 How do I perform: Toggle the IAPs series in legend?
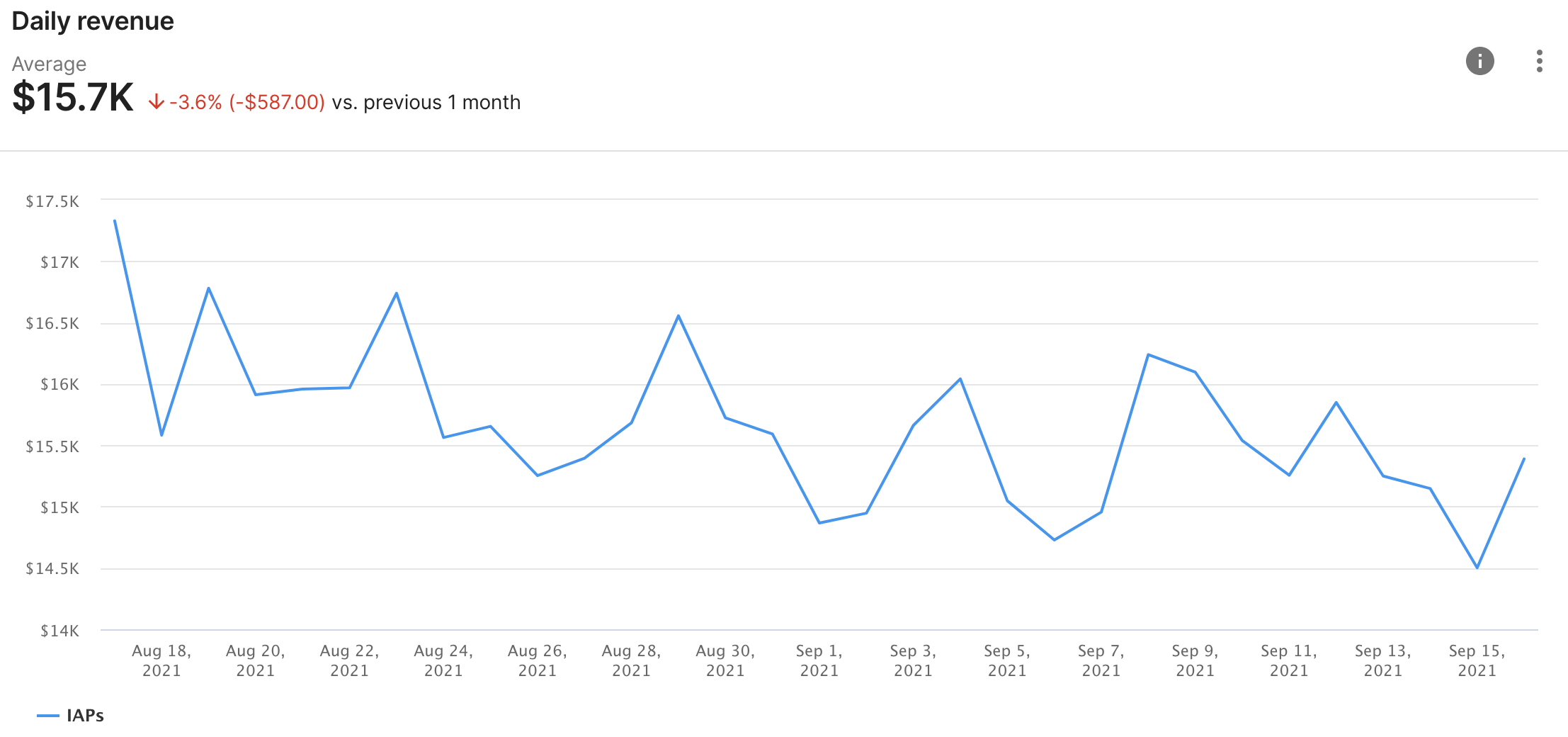(x=85, y=716)
